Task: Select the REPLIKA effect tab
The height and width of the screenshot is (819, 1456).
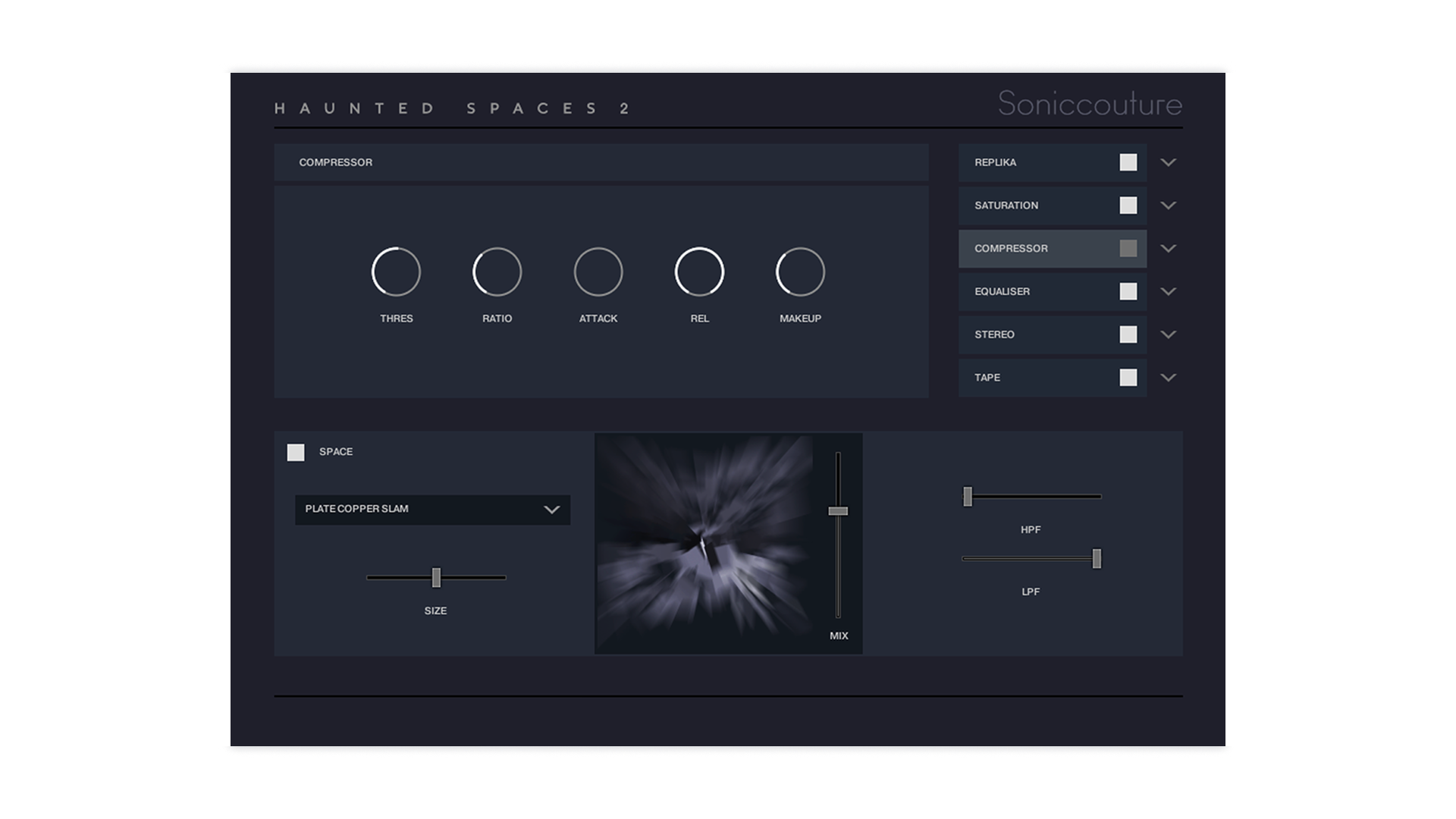Action: pos(1053,162)
